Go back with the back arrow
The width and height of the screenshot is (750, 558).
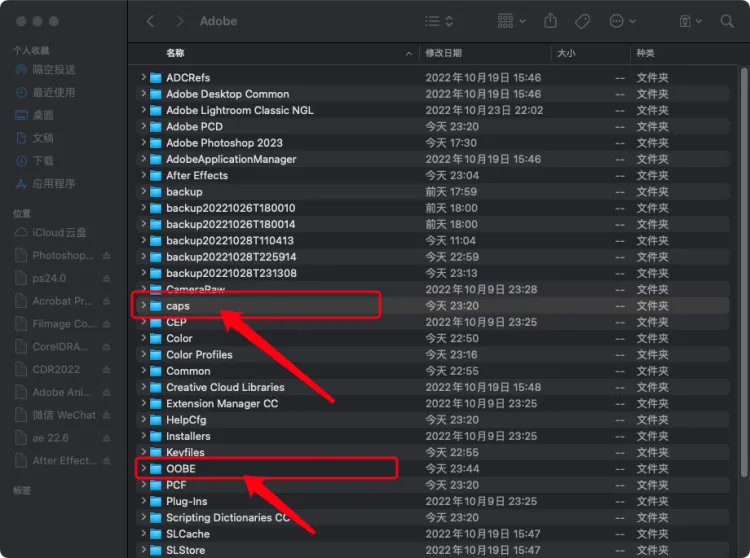click(150, 21)
